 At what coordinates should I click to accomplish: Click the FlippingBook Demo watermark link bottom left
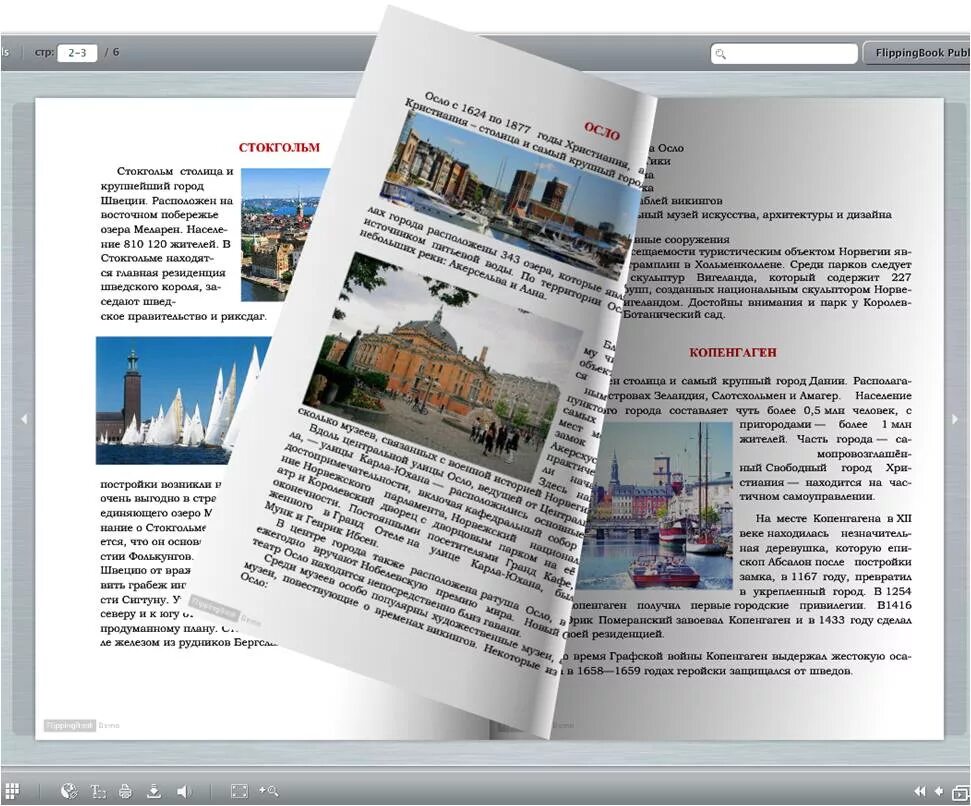pos(82,726)
